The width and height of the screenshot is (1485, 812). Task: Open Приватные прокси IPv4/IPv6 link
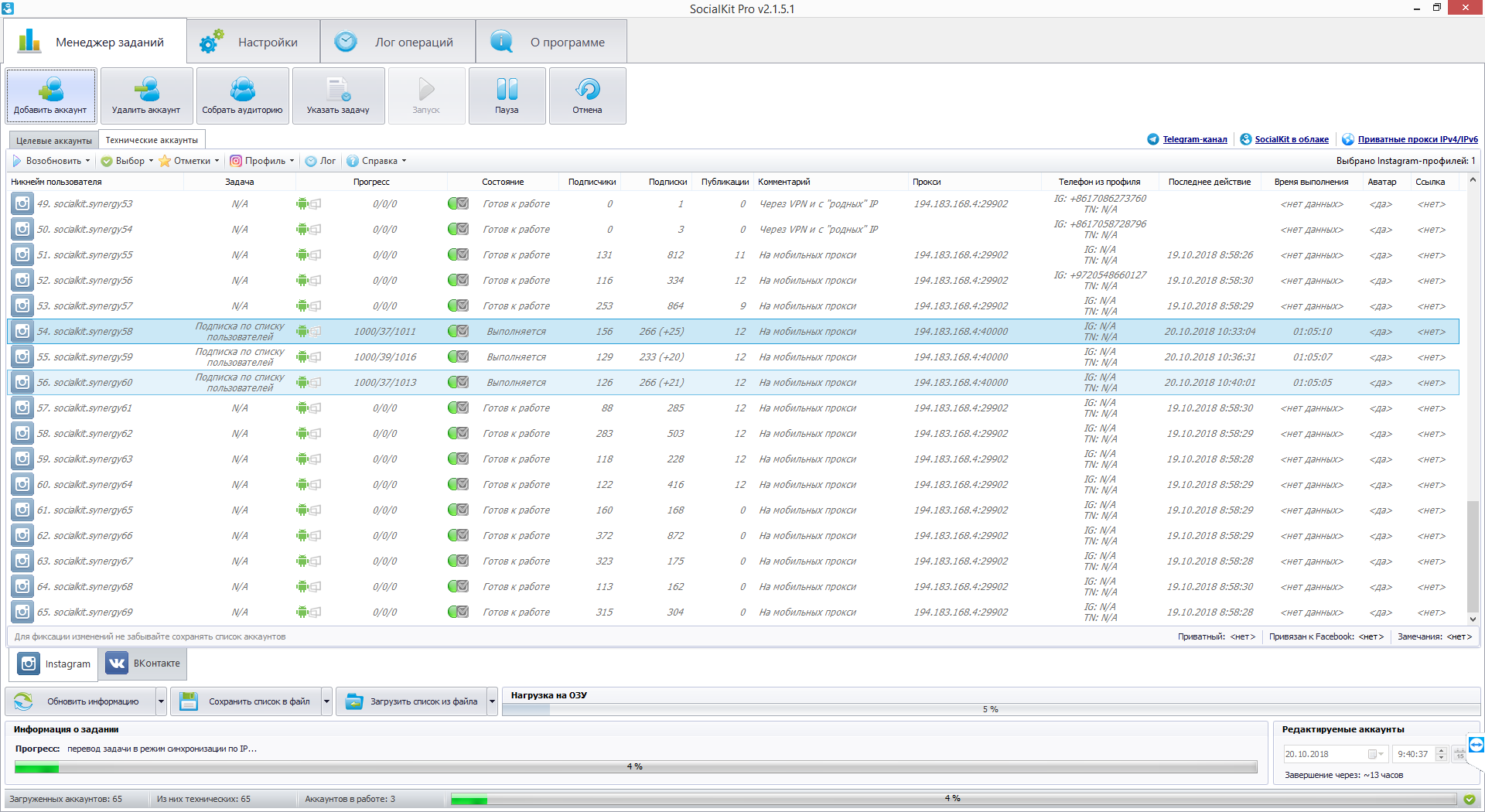pyautogui.click(x=1417, y=139)
